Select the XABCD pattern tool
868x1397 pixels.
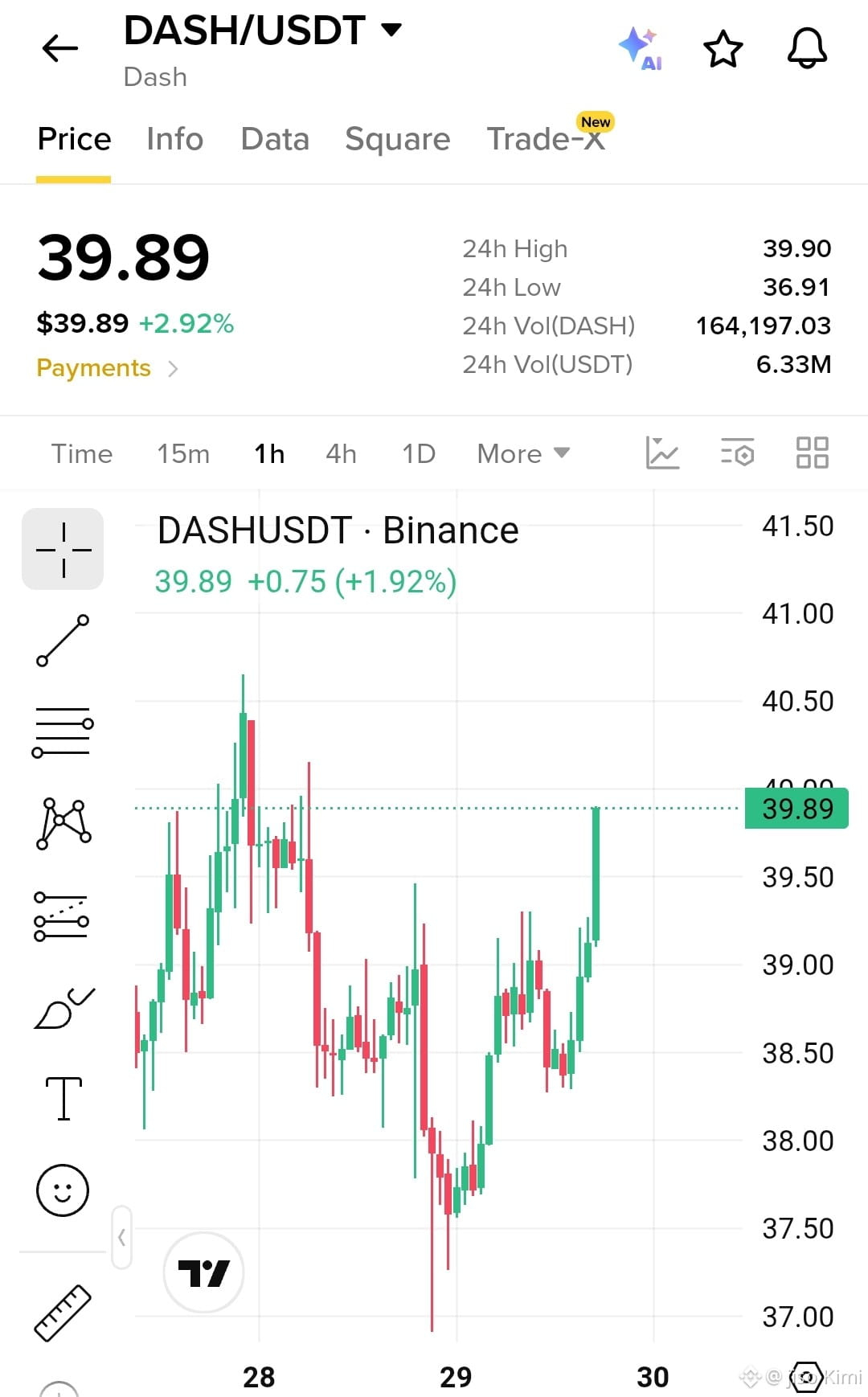tap(63, 824)
